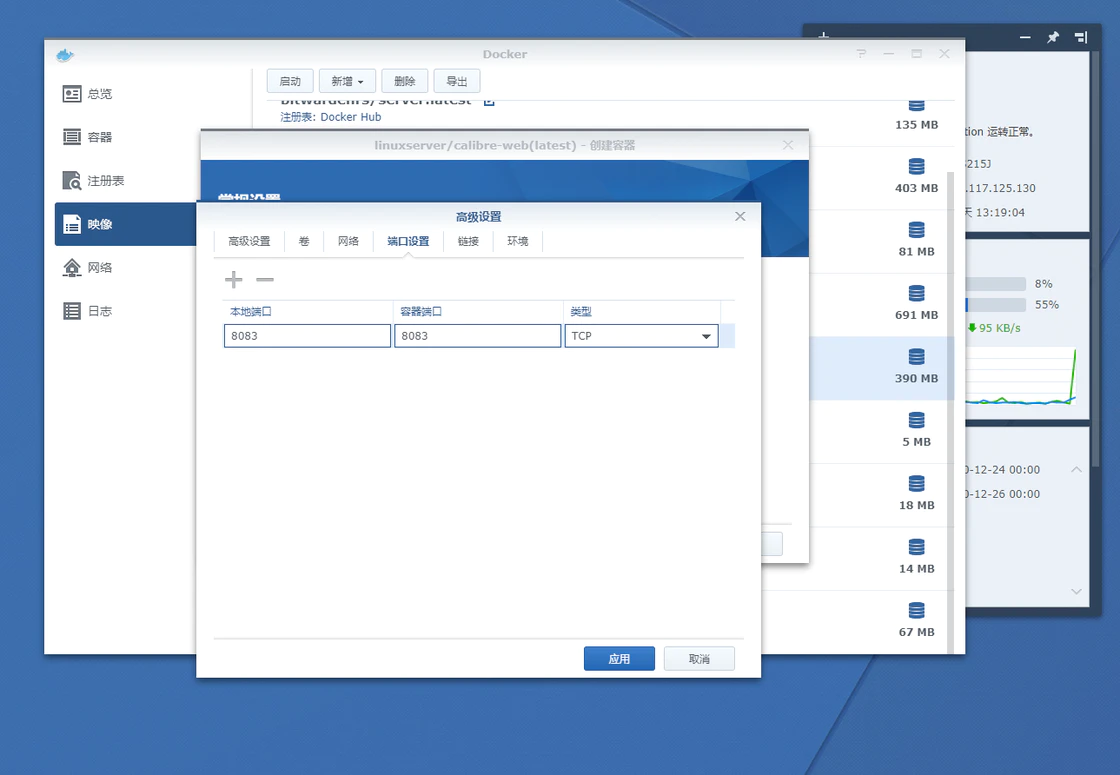
Task: Click the down chevron in the schedule widget
Action: pyautogui.click(x=1076, y=592)
